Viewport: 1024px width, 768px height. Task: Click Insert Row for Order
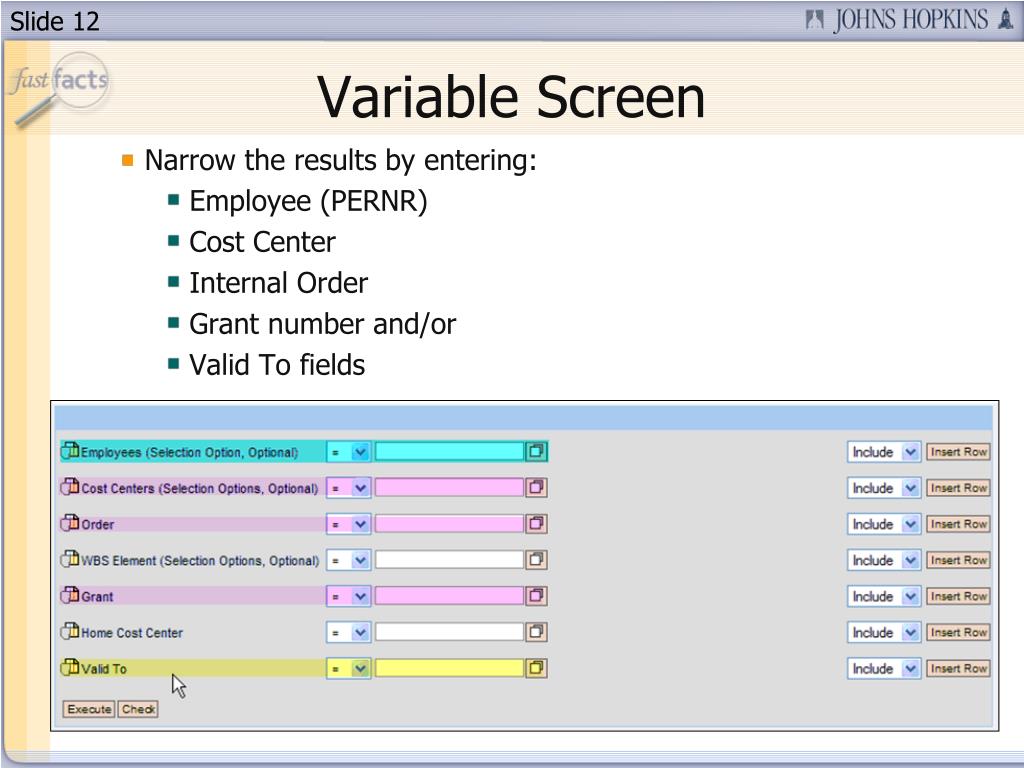coord(958,524)
